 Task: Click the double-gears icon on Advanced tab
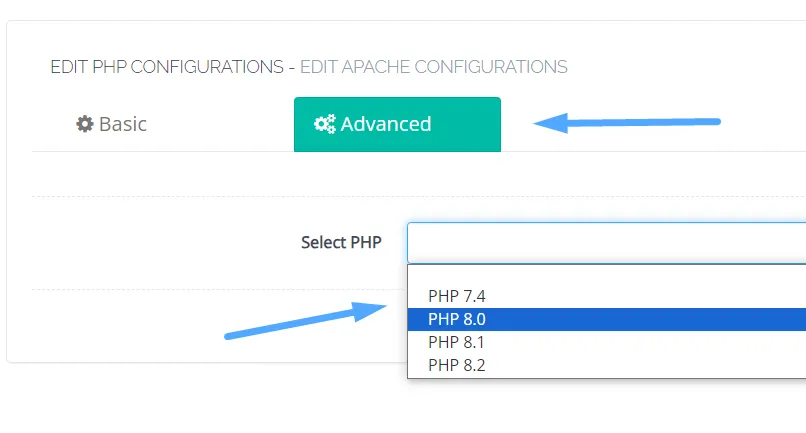324,124
